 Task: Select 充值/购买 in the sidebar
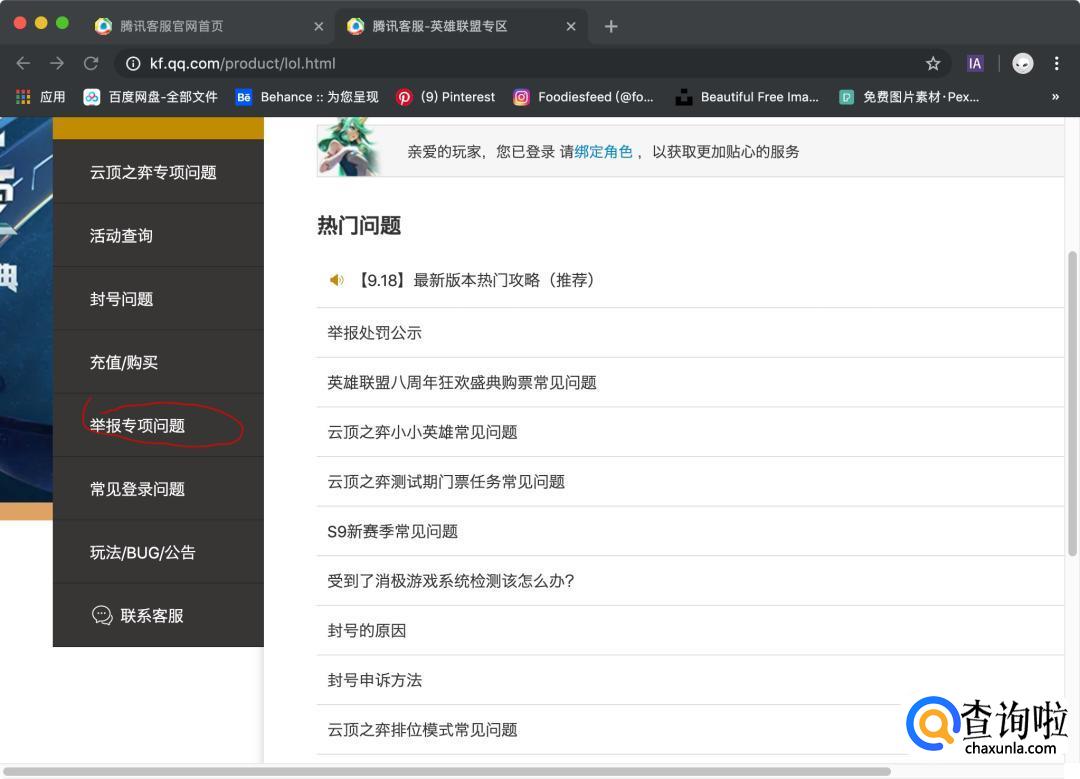pyautogui.click(x=158, y=362)
